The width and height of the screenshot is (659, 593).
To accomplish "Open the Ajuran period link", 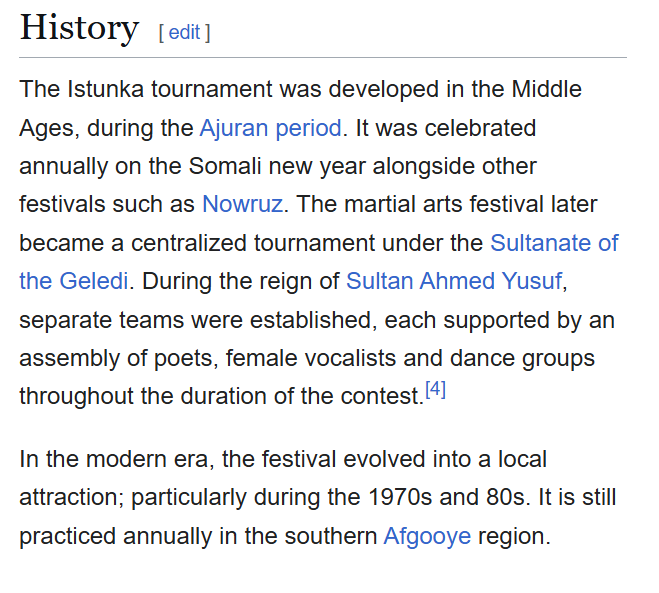I will (270, 128).
